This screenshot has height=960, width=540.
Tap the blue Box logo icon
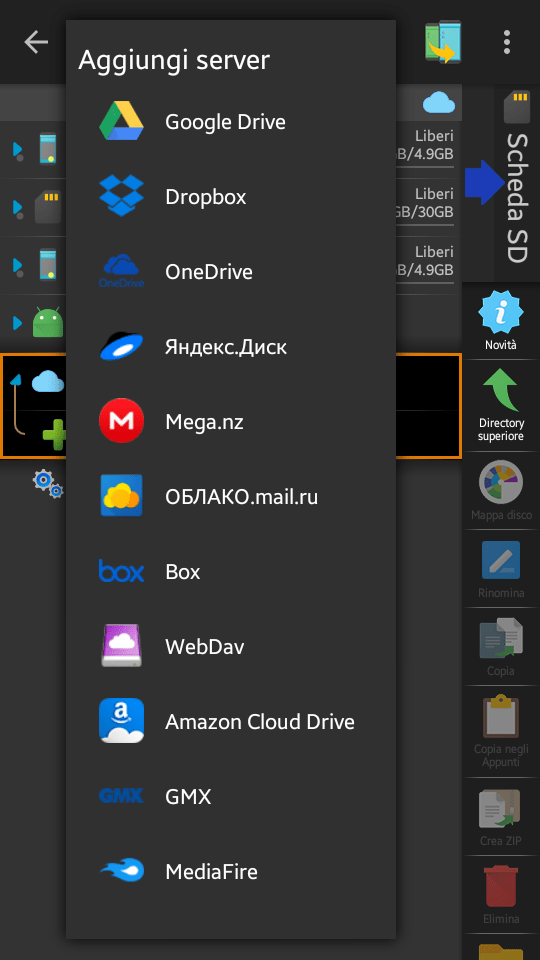coord(121,571)
